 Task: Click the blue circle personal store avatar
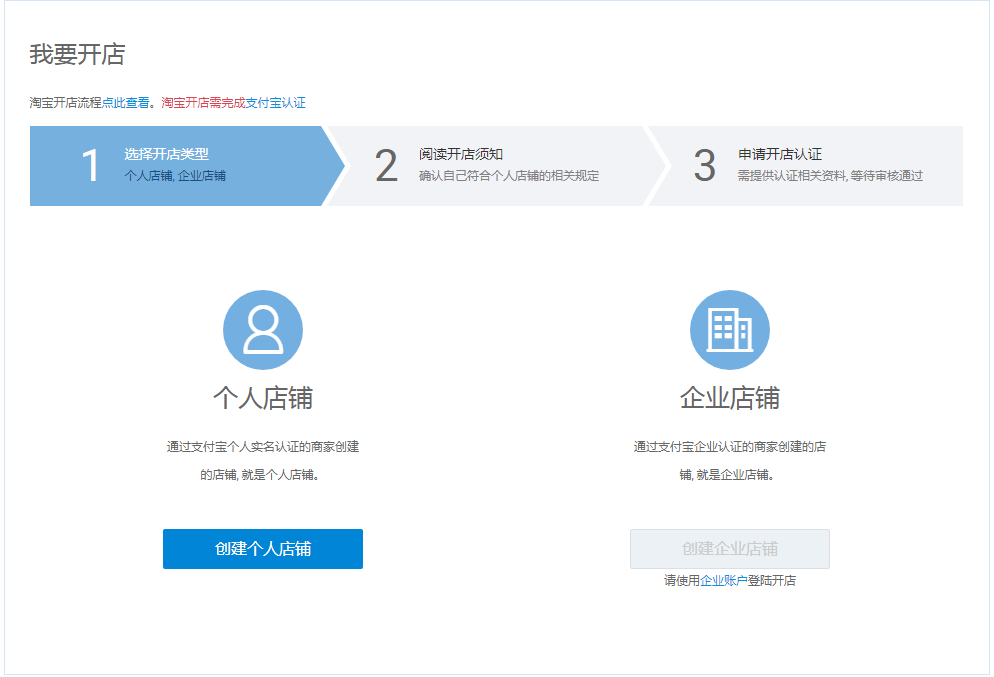pyautogui.click(x=263, y=331)
